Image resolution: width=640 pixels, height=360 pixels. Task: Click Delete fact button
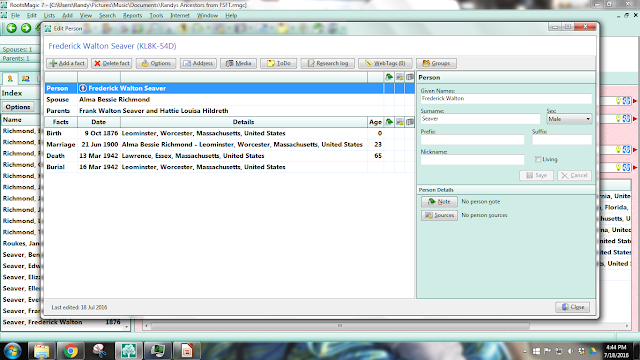112,63
